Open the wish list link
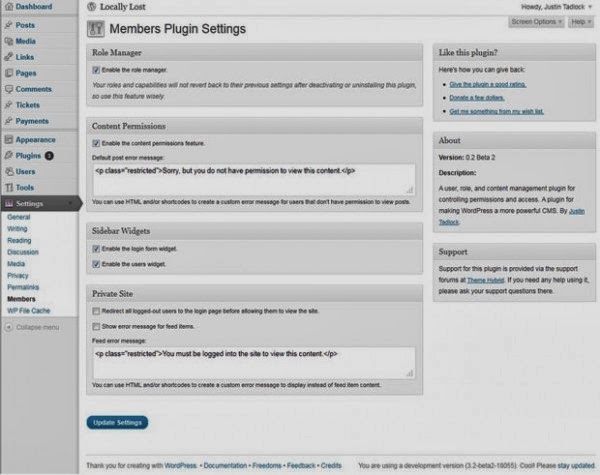This screenshot has width=600, height=475. point(496,111)
